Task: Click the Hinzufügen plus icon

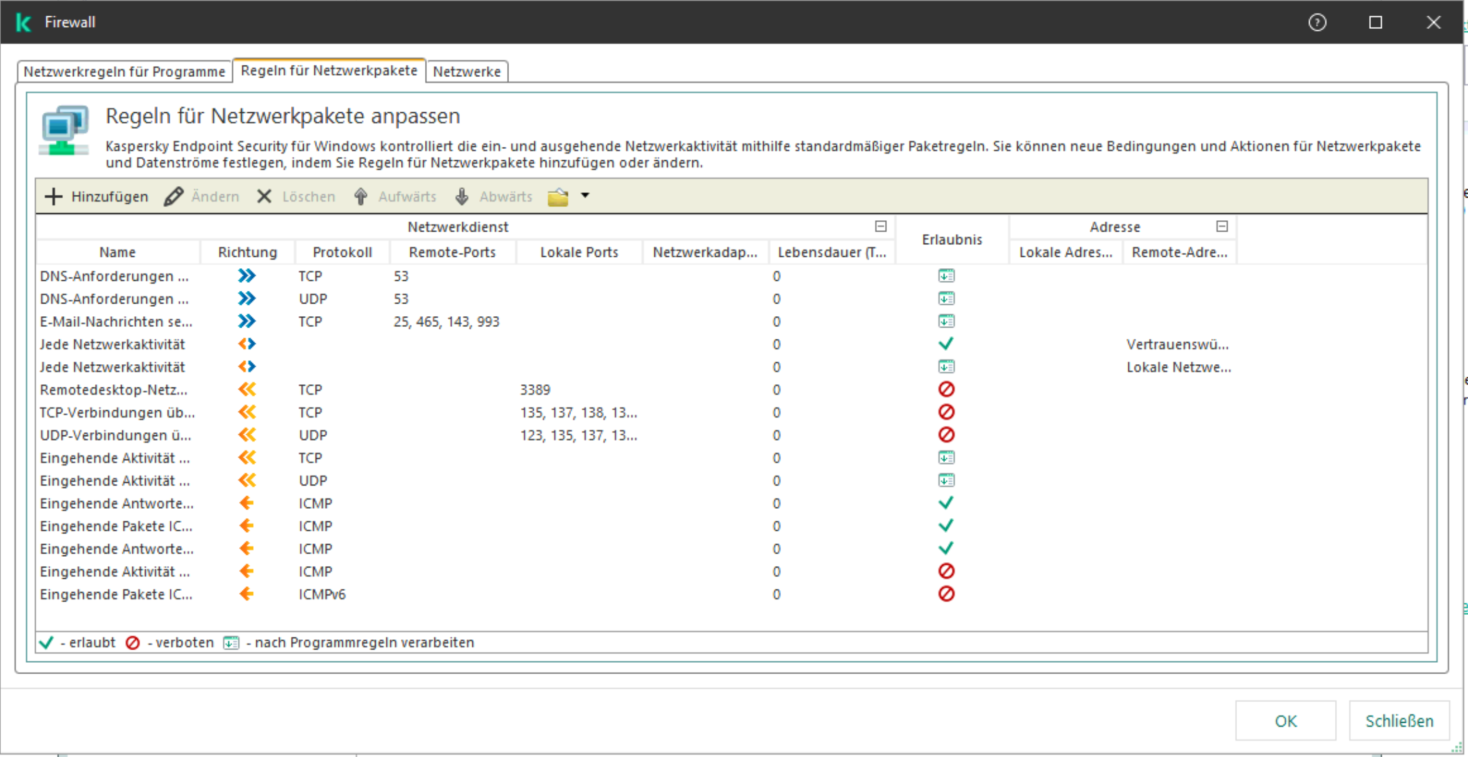Action: coord(54,197)
